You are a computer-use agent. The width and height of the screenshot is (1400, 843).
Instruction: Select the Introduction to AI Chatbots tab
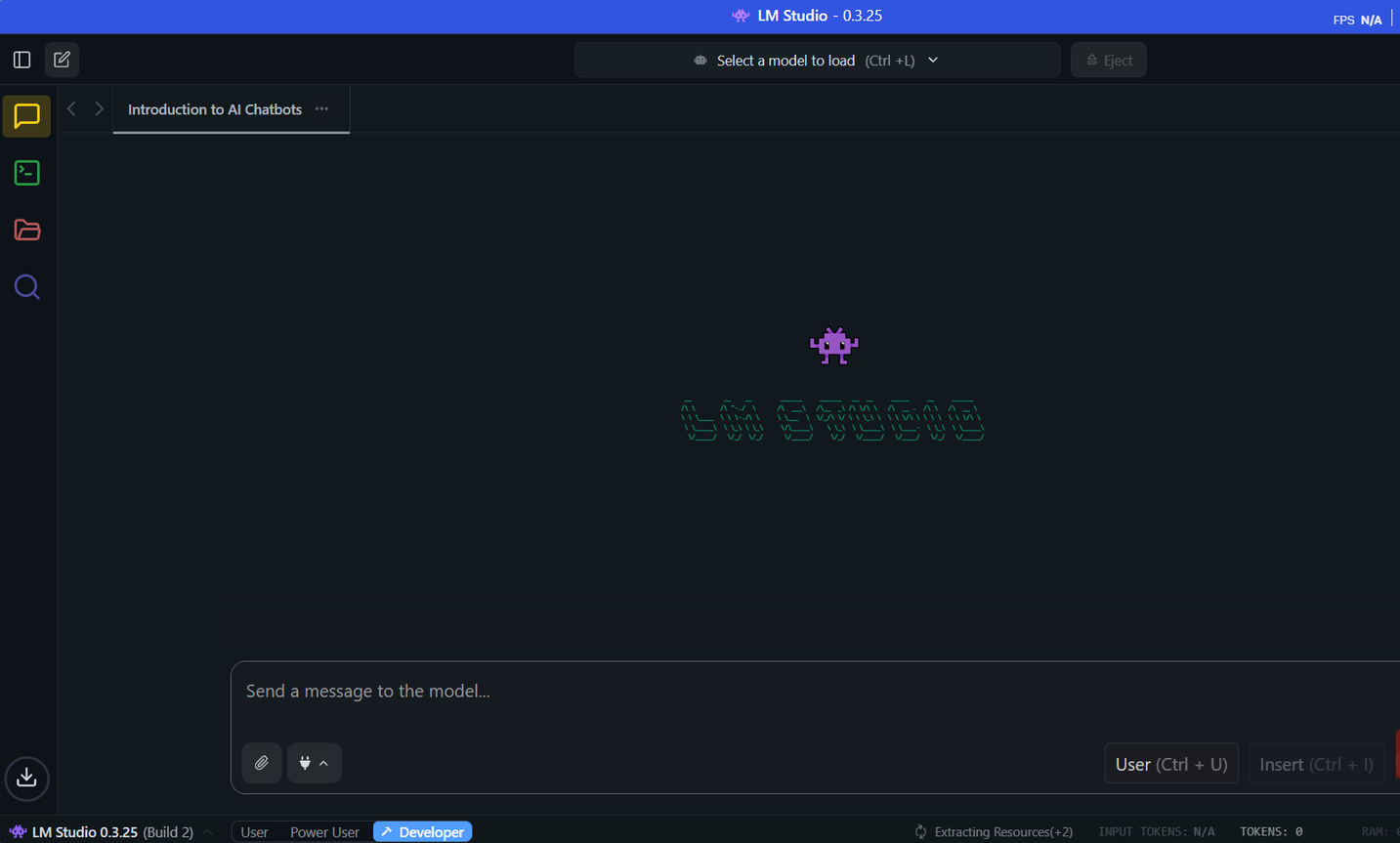(215, 109)
